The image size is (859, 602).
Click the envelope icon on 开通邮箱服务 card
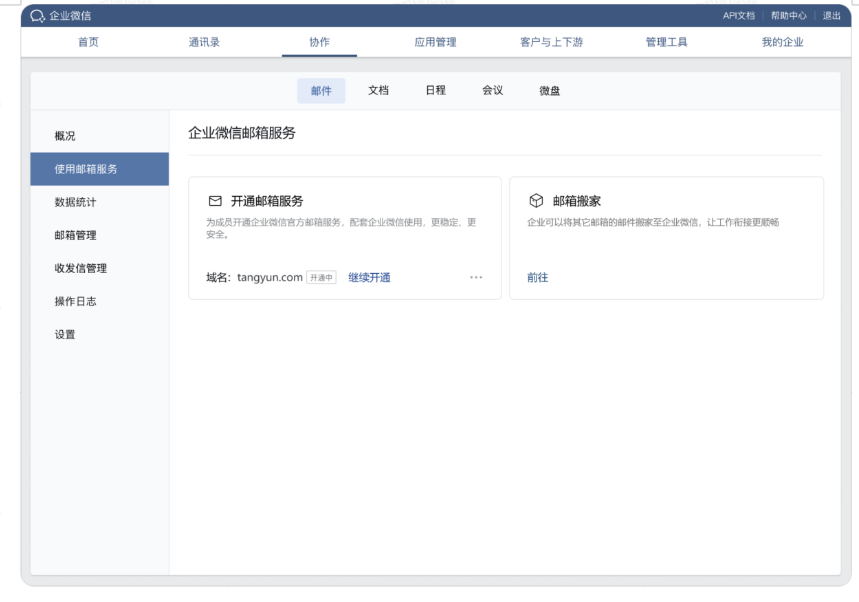click(215, 200)
